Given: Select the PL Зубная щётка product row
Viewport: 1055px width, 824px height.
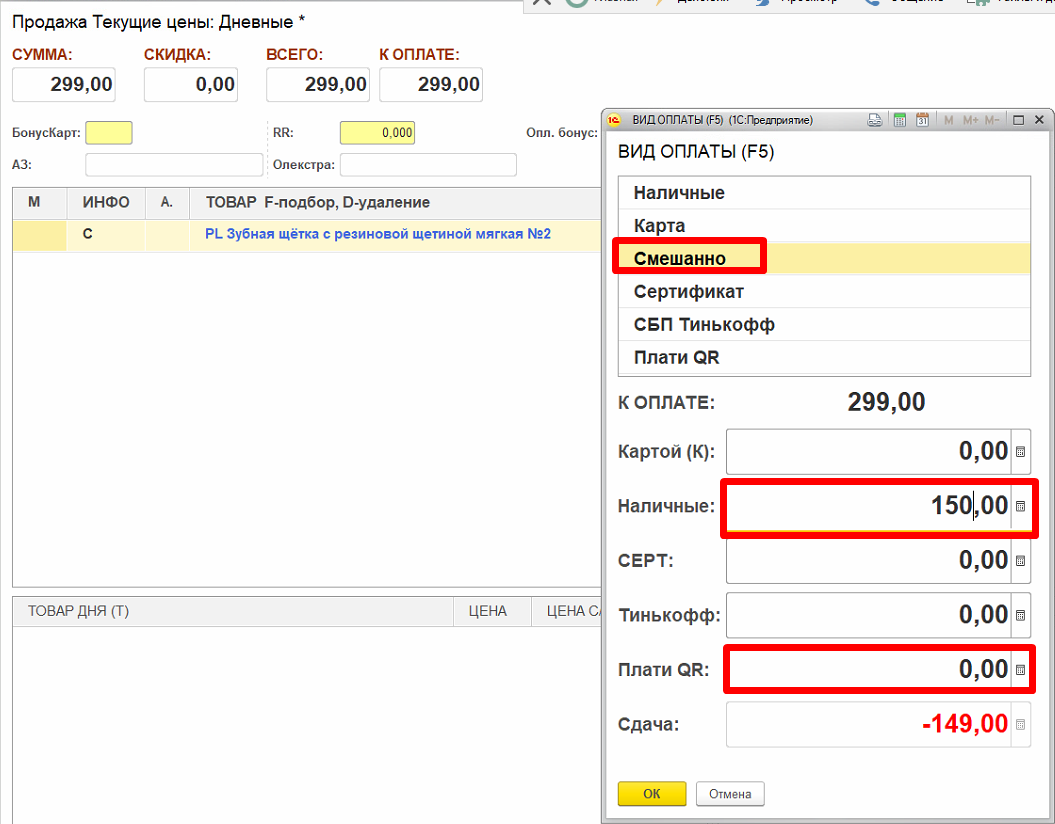Looking at the screenshot, I should [378, 235].
